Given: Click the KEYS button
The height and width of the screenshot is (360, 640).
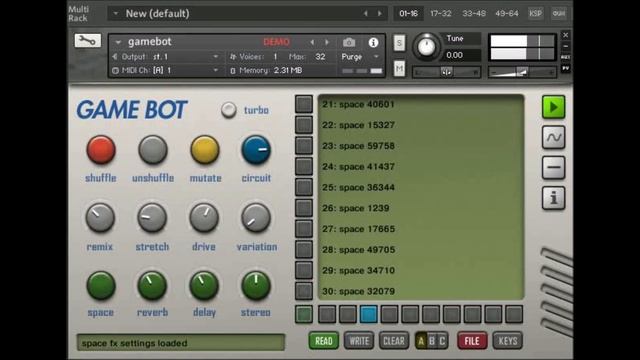Looking at the screenshot, I should [508, 341].
